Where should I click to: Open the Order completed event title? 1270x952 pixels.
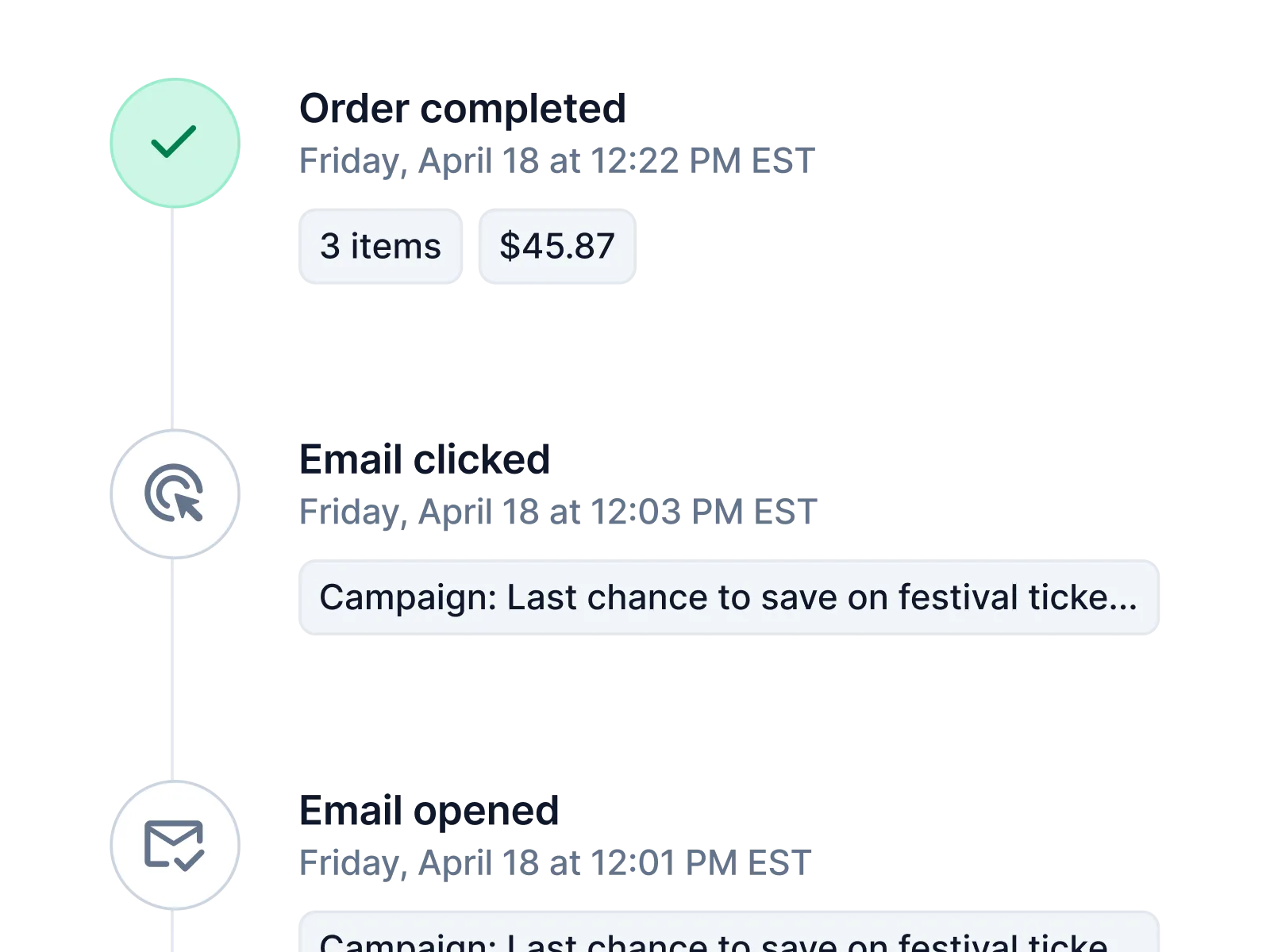click(463, 109)
